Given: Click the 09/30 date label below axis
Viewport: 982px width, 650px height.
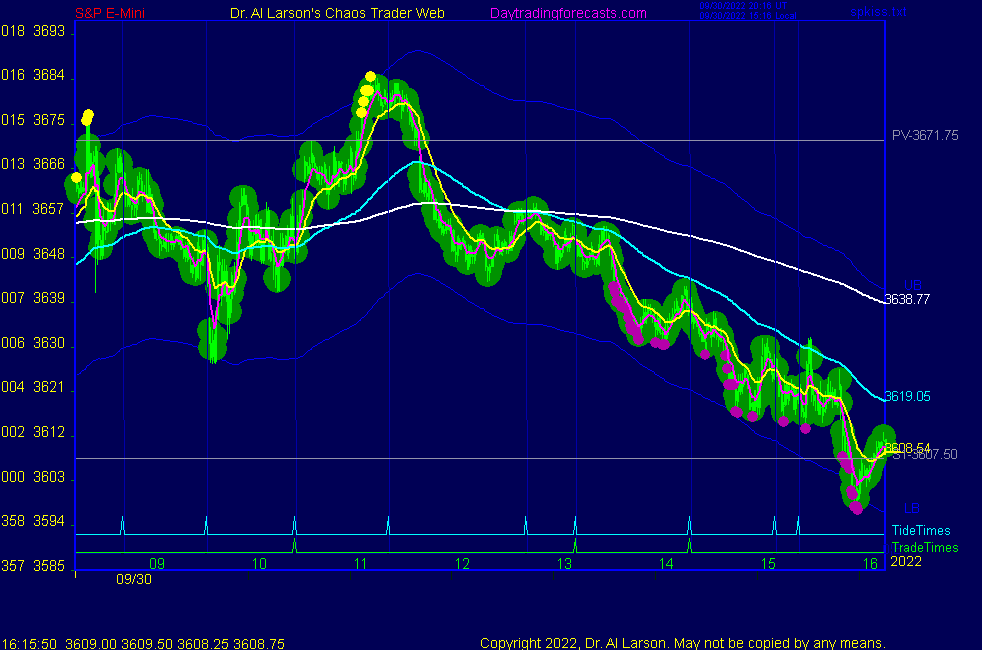Looking at the screenshot, I should click(134, 579).
